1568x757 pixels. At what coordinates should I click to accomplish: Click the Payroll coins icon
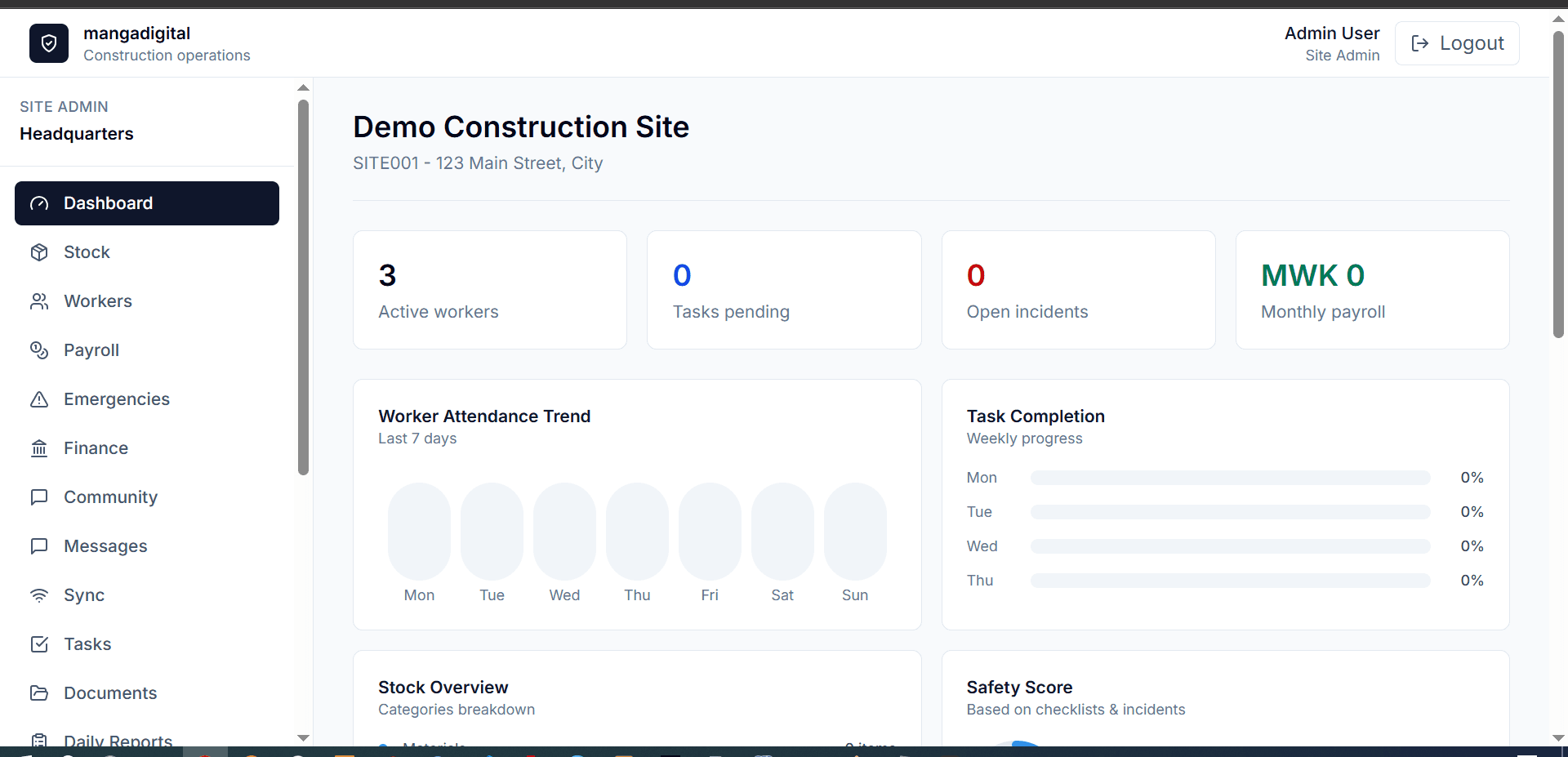point(39,350)
